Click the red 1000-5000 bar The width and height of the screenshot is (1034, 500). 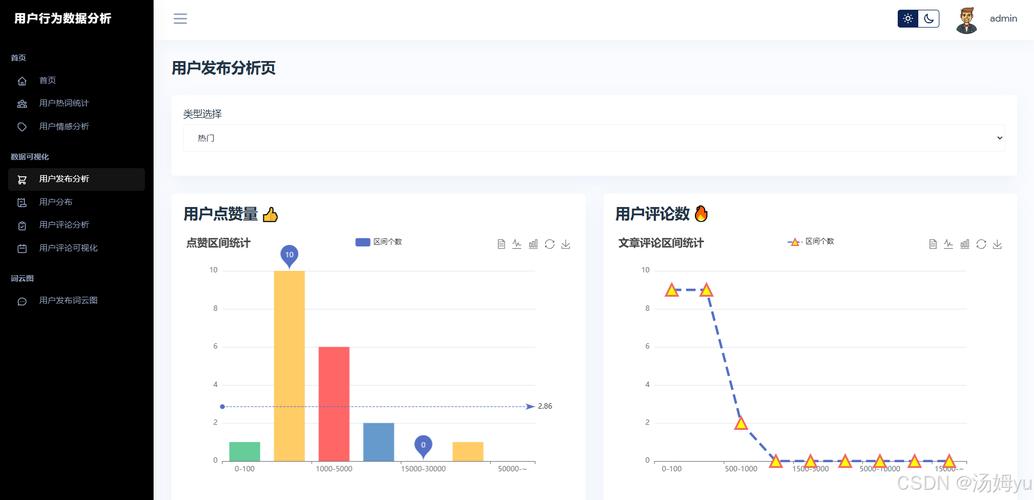(x=334, y=404)
